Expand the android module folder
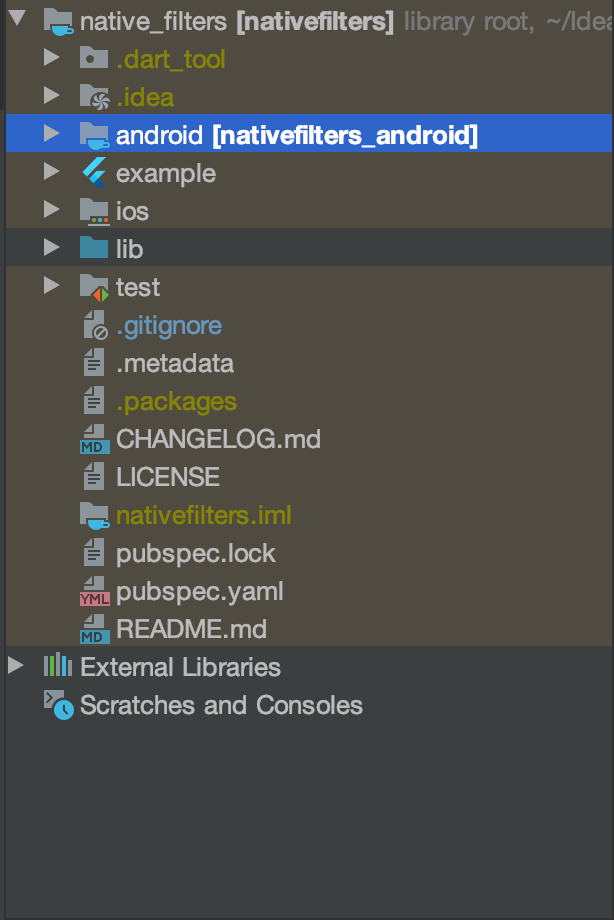This screenshot has width=614, height=920. click(x=52, y=134)
